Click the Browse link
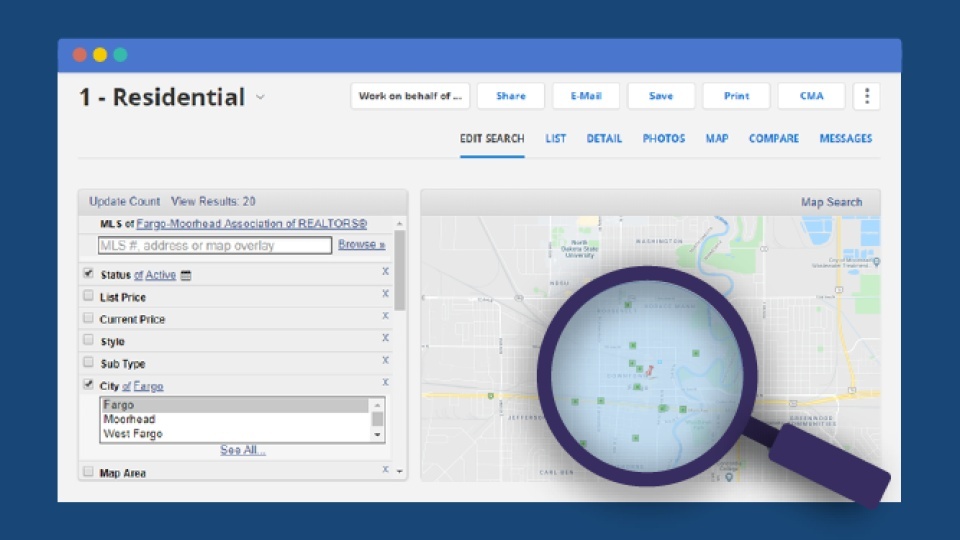 (x=361, y=244)
